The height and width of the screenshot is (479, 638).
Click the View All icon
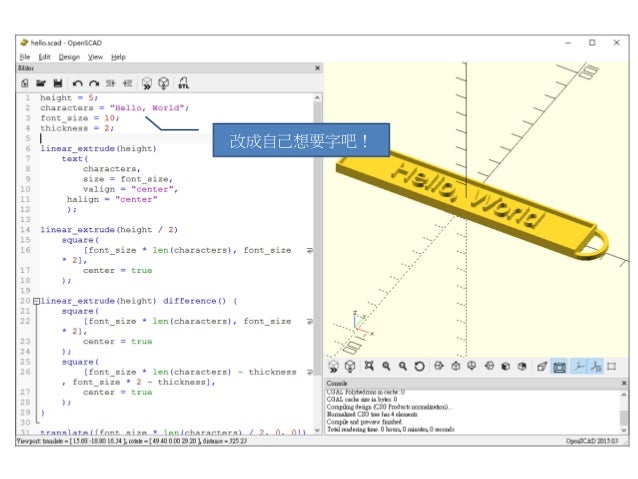coord(369,366)
